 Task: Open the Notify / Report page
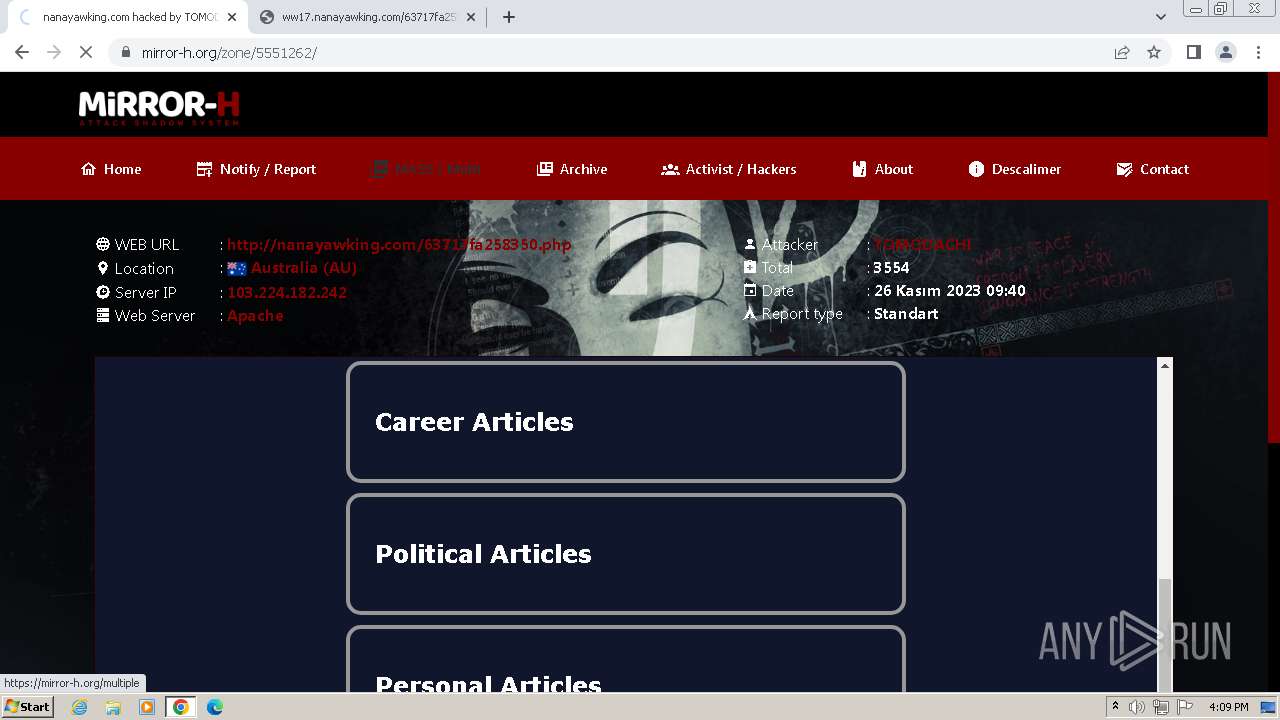[256, 169]
